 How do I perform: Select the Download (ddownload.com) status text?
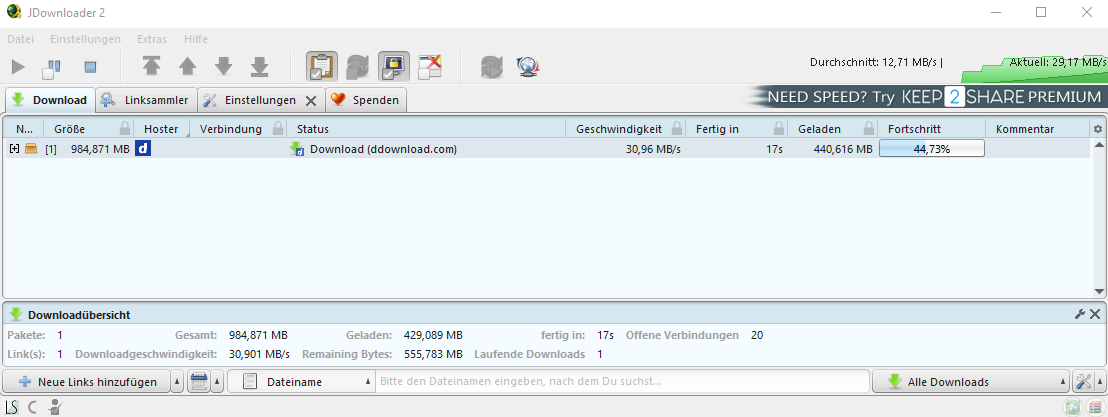[383, 149]
